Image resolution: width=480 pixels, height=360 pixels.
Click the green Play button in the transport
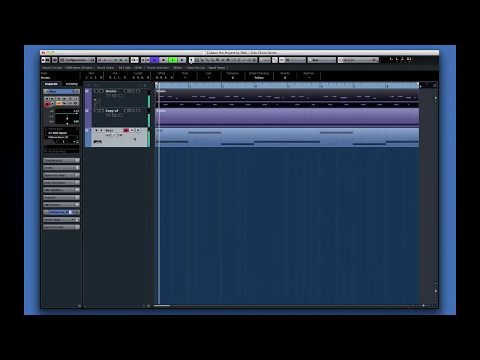click(x=172, y=60)
